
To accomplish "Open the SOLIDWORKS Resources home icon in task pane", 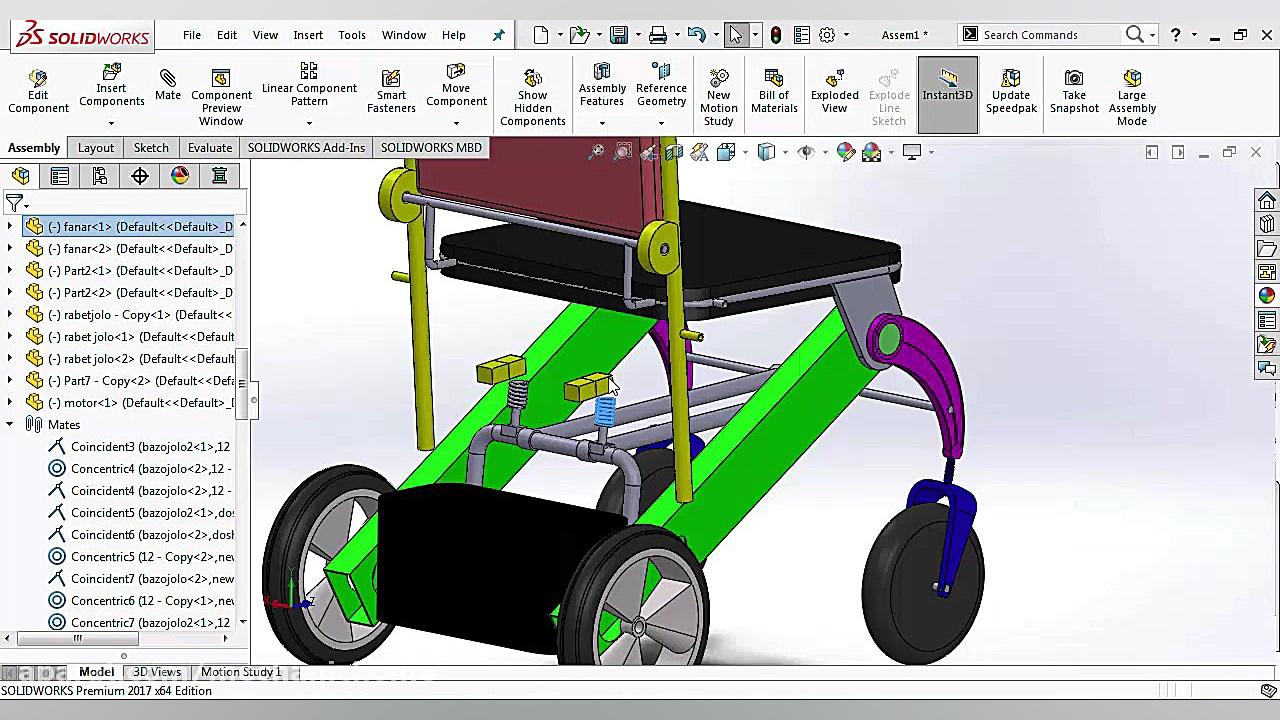I will [1267, 200].
